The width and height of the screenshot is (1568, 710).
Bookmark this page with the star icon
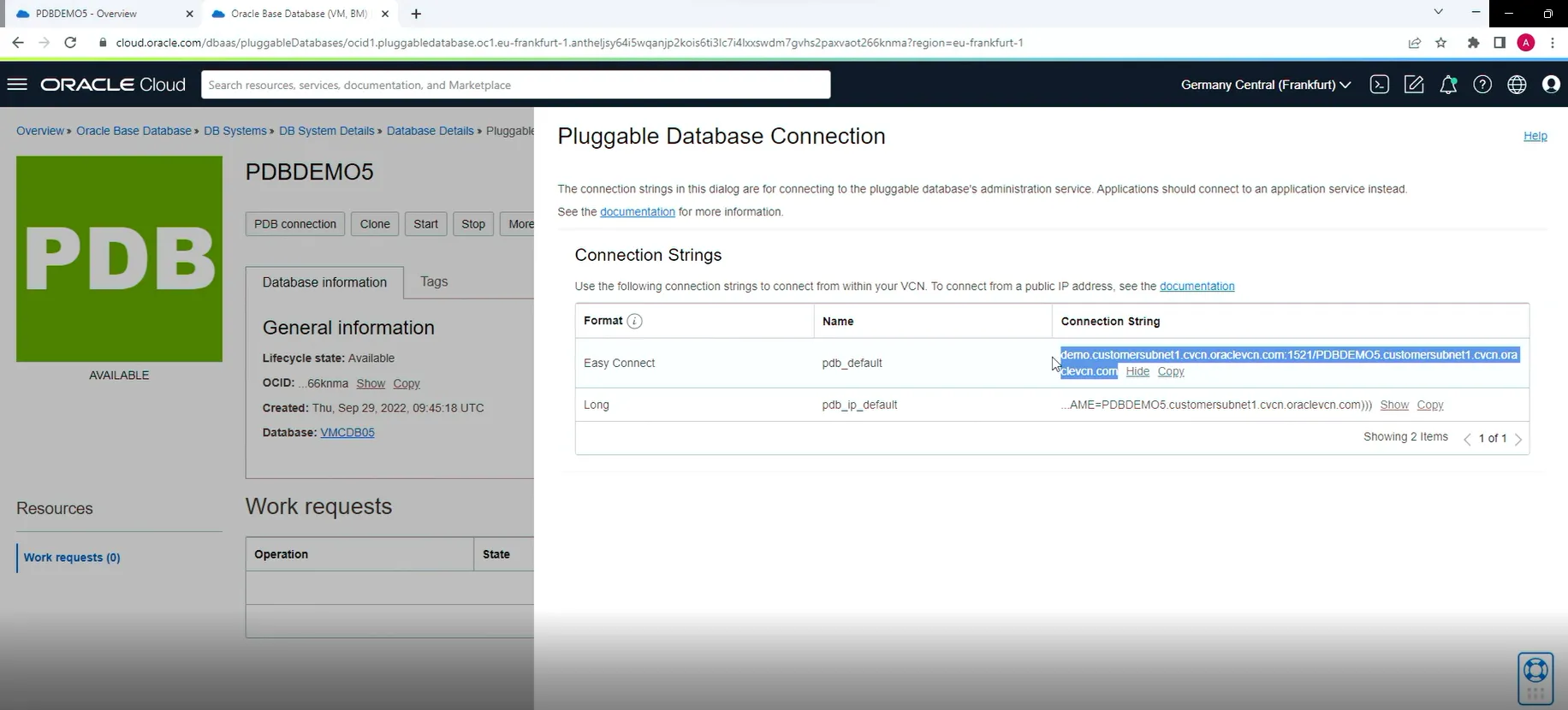[1441, 43]
